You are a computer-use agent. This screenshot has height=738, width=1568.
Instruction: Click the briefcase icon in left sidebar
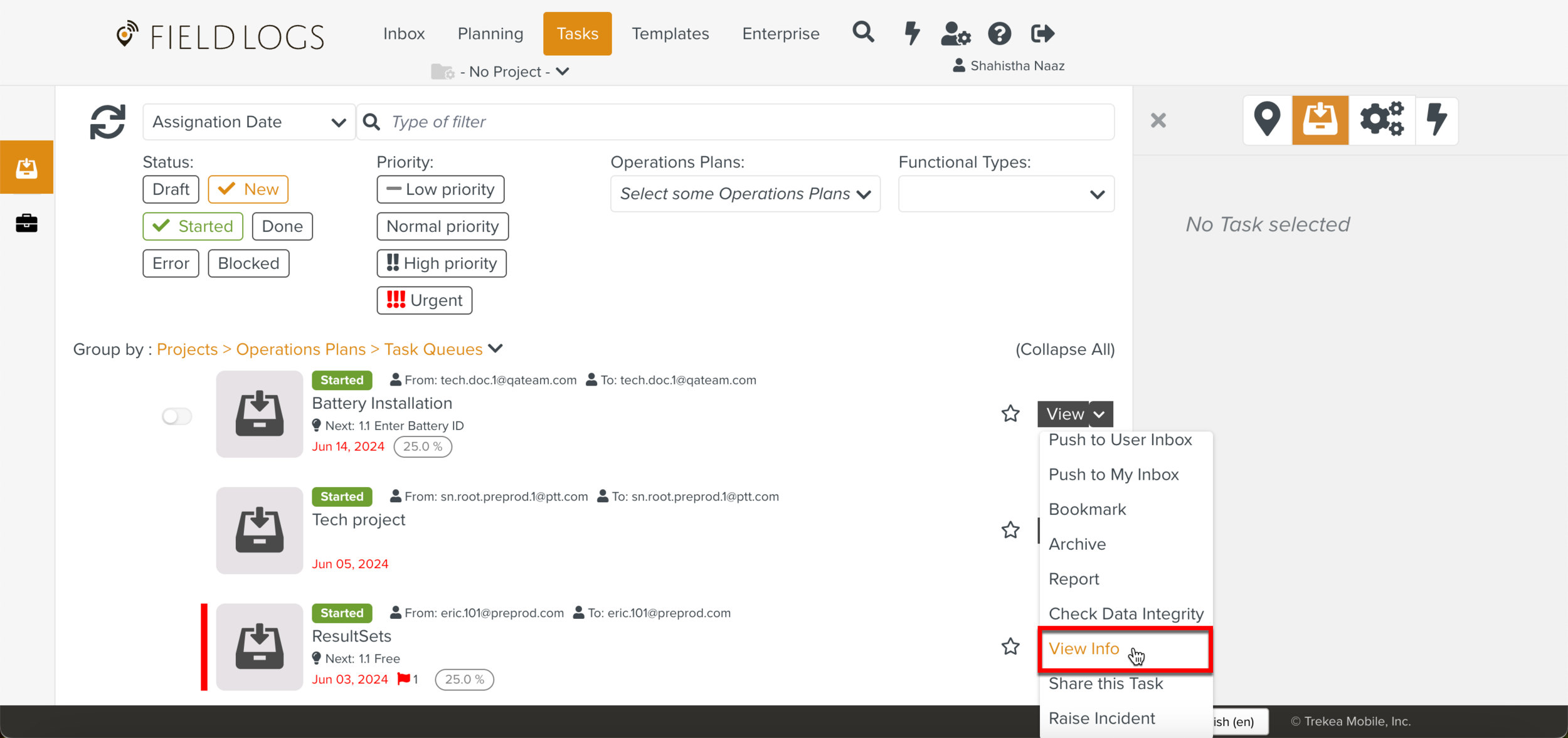(x=26, y=223)
